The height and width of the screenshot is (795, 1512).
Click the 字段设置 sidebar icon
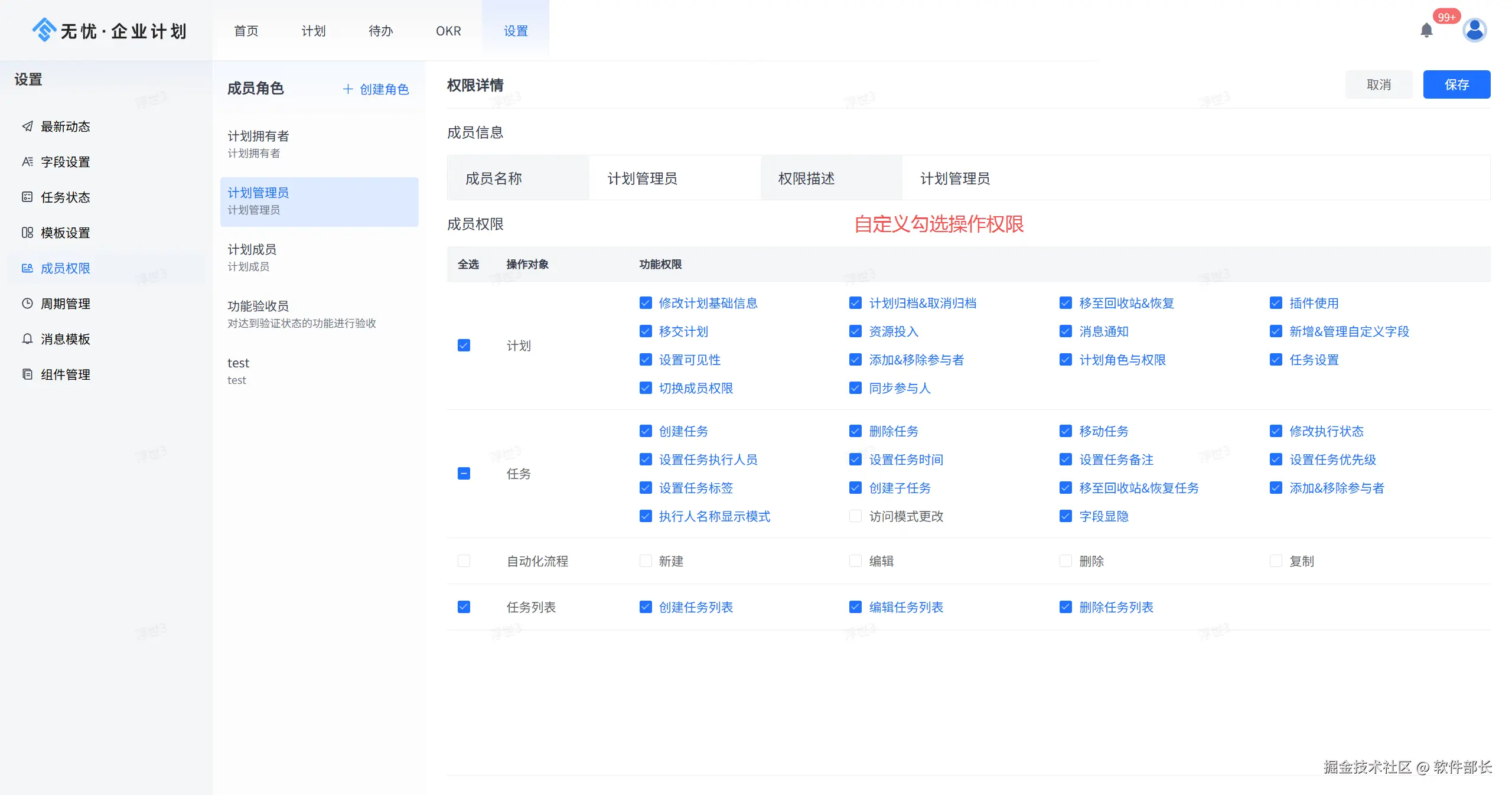27,161
